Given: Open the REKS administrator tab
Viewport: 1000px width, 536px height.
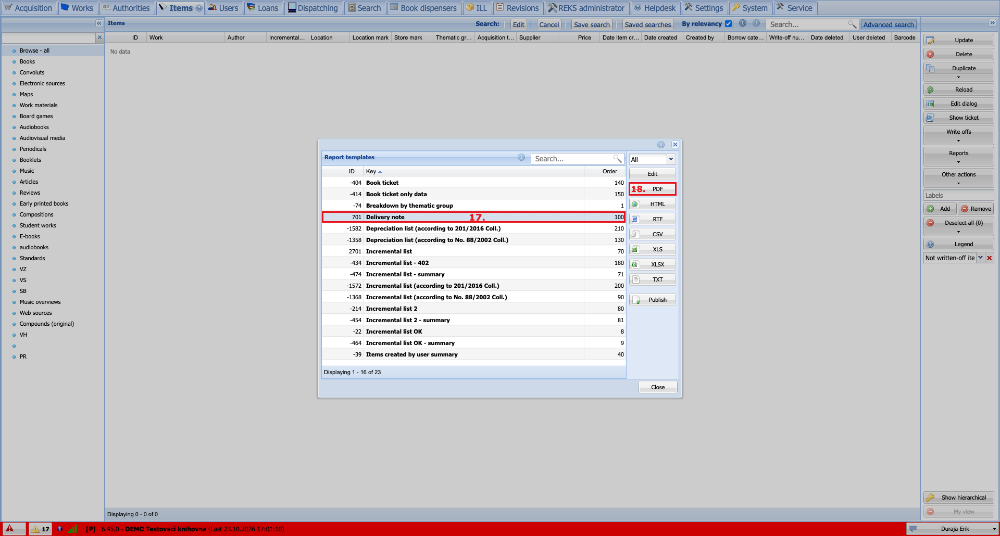Looking at the screenshot, I should point(585,8).
